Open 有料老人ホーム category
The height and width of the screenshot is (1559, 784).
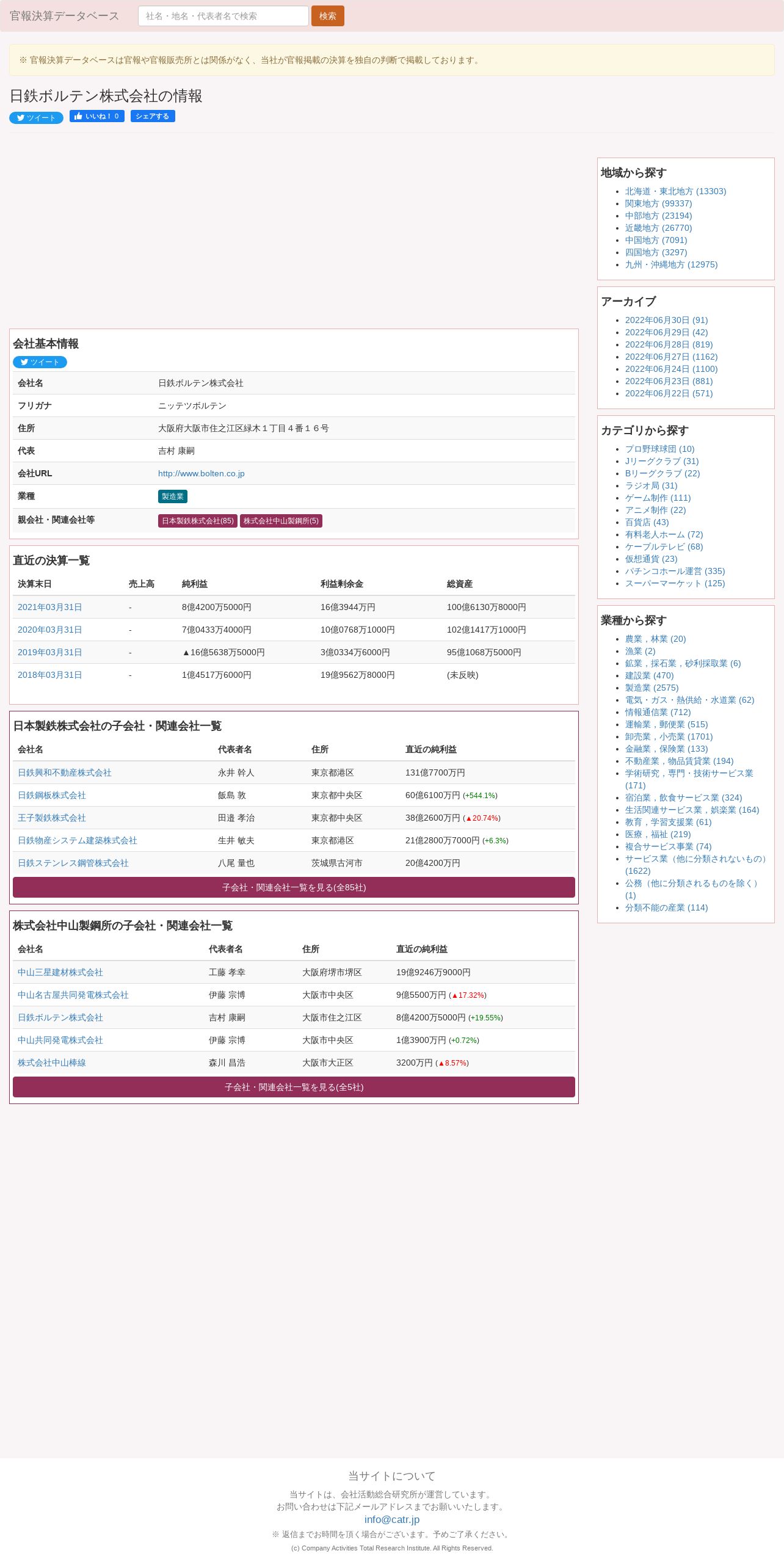[x=664, y=534]
